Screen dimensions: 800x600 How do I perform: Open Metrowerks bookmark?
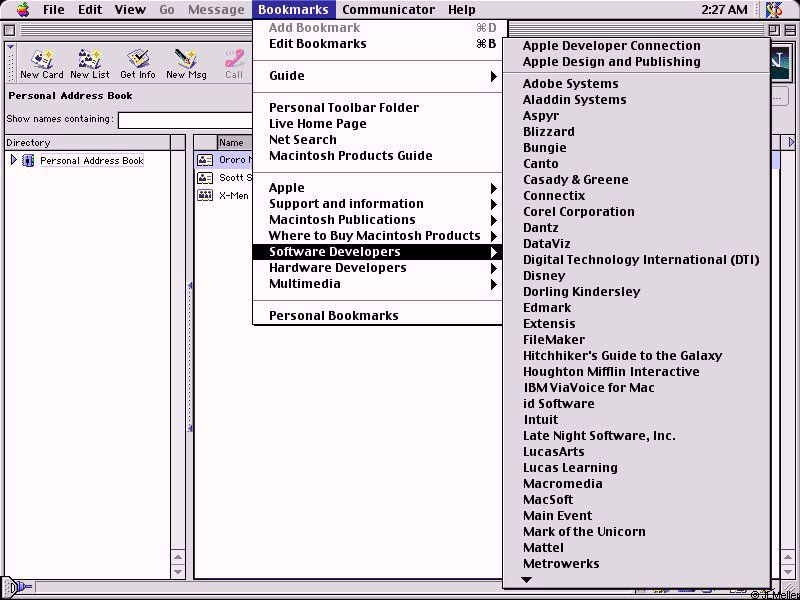coord(636,564)
